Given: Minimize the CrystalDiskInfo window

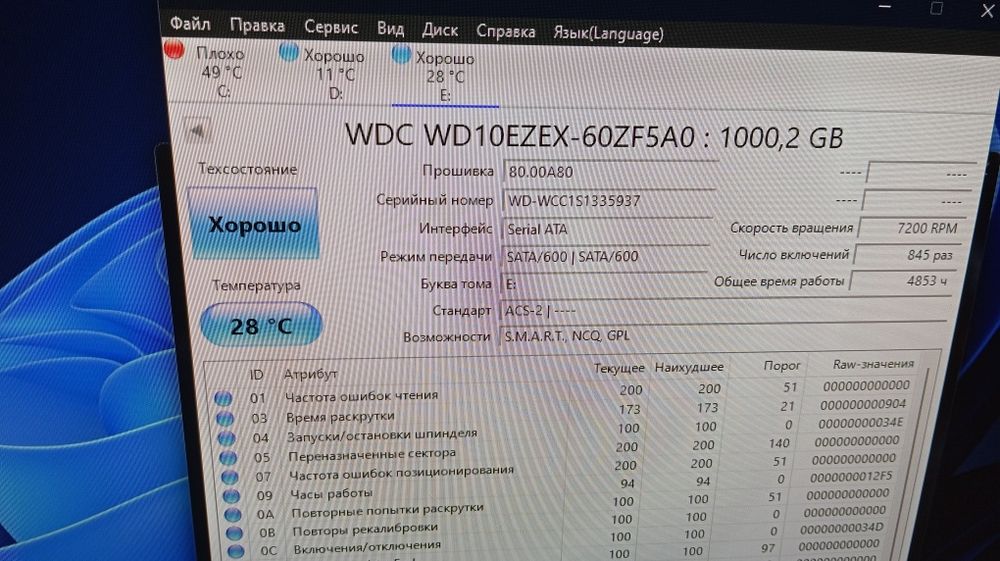Looking at the screenshot, I should point(885,6).
